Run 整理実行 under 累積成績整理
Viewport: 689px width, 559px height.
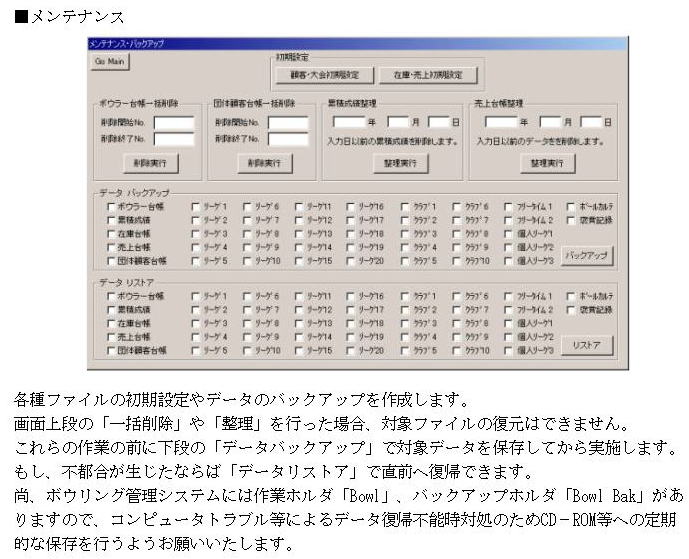(x=400, y=163)
